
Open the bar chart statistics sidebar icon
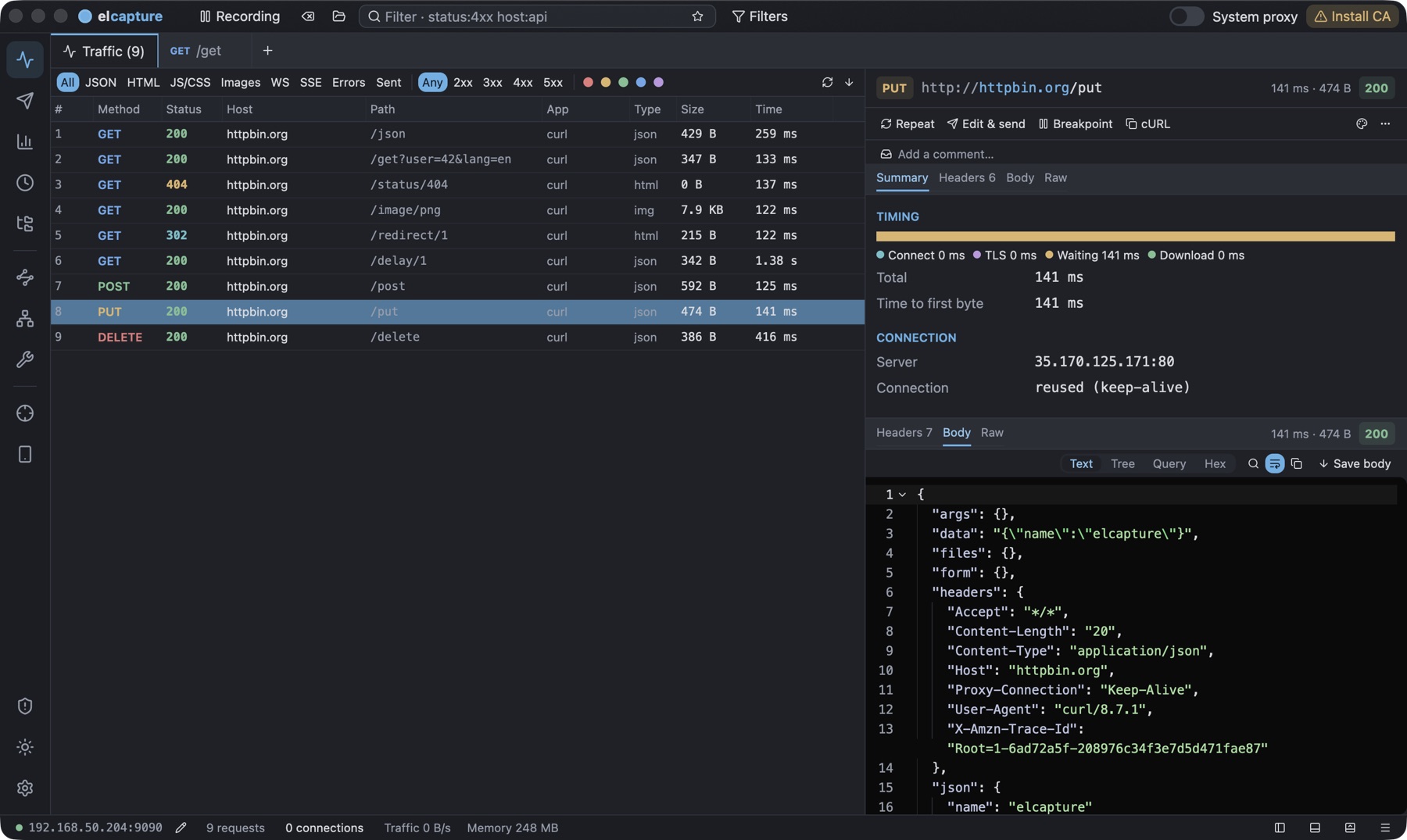click(x=25, y=141)
